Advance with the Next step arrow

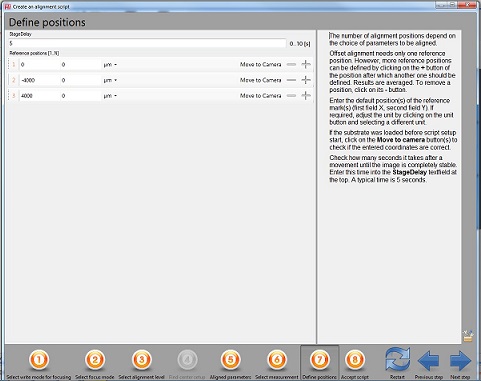460,360
